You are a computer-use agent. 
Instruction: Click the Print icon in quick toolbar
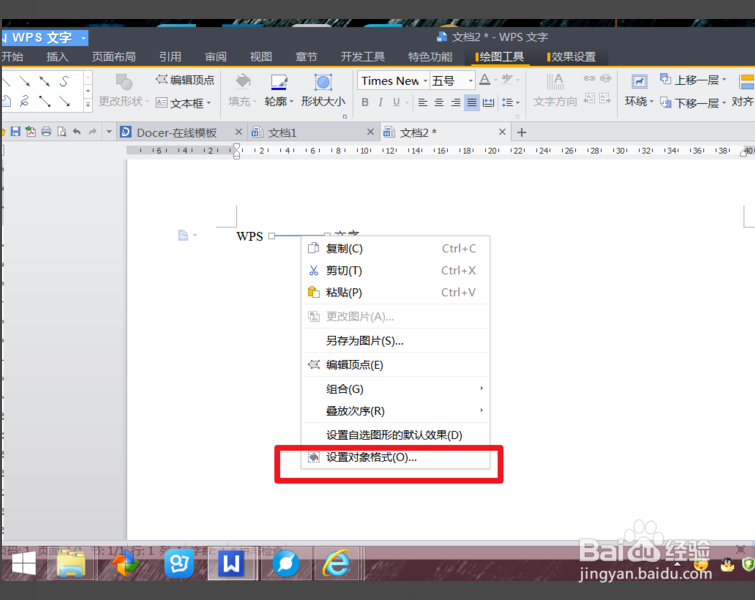[x=46, y=131]
